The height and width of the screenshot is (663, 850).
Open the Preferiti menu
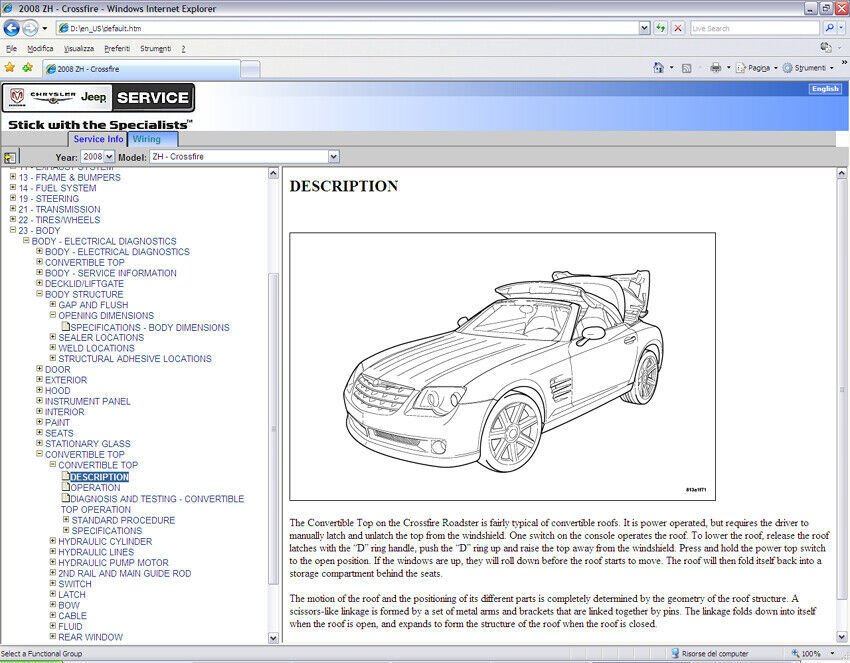coord(116,48)
